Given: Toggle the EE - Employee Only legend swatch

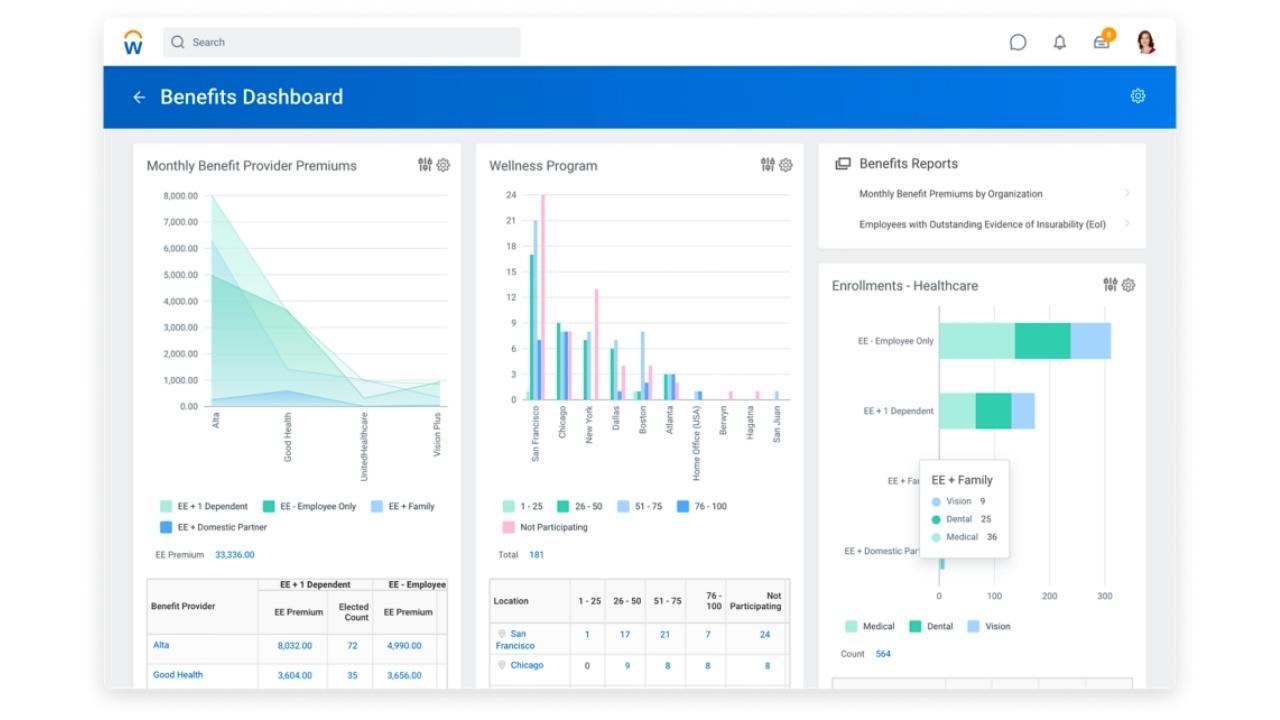Looking at the screenshot, I should (269, 506).
